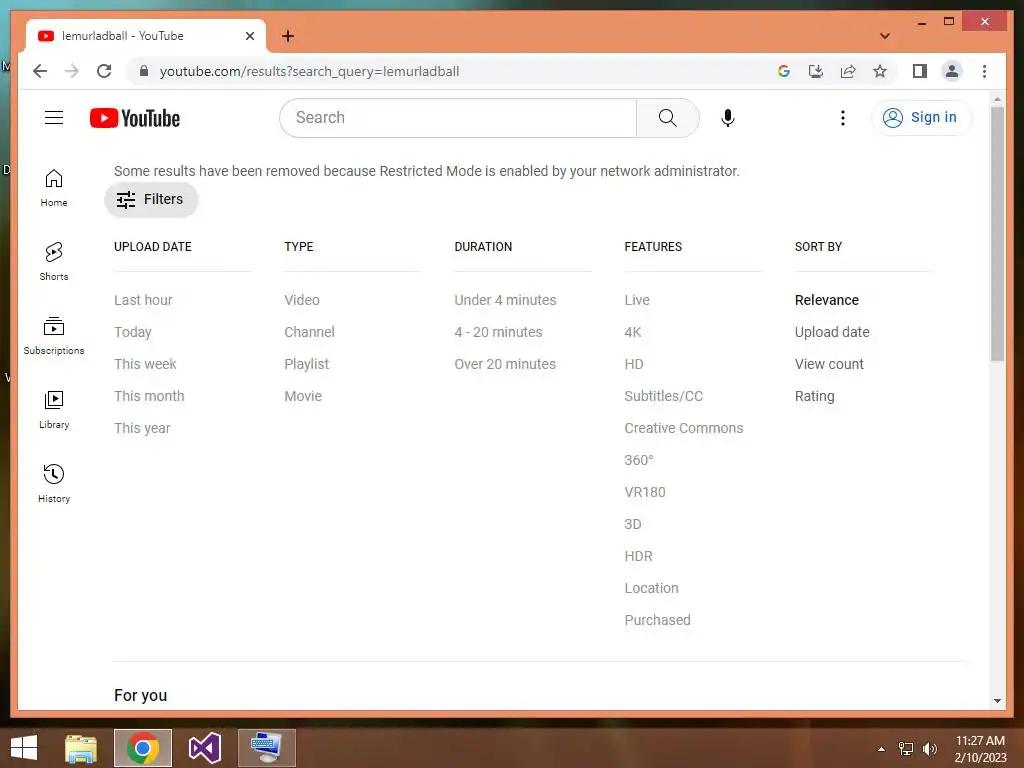Open YouTube settings three-dot menu
1024x768 pixels.
842,118
